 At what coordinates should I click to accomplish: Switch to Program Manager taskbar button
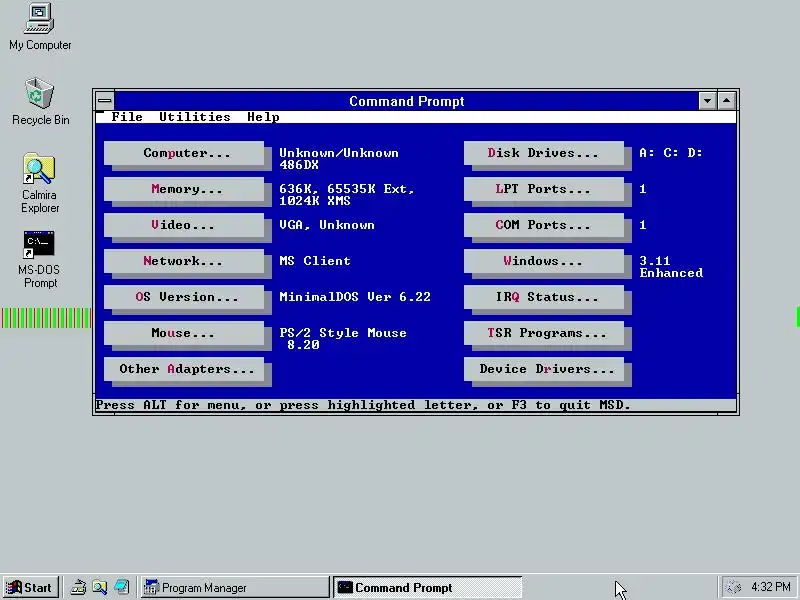coord(235,587)
